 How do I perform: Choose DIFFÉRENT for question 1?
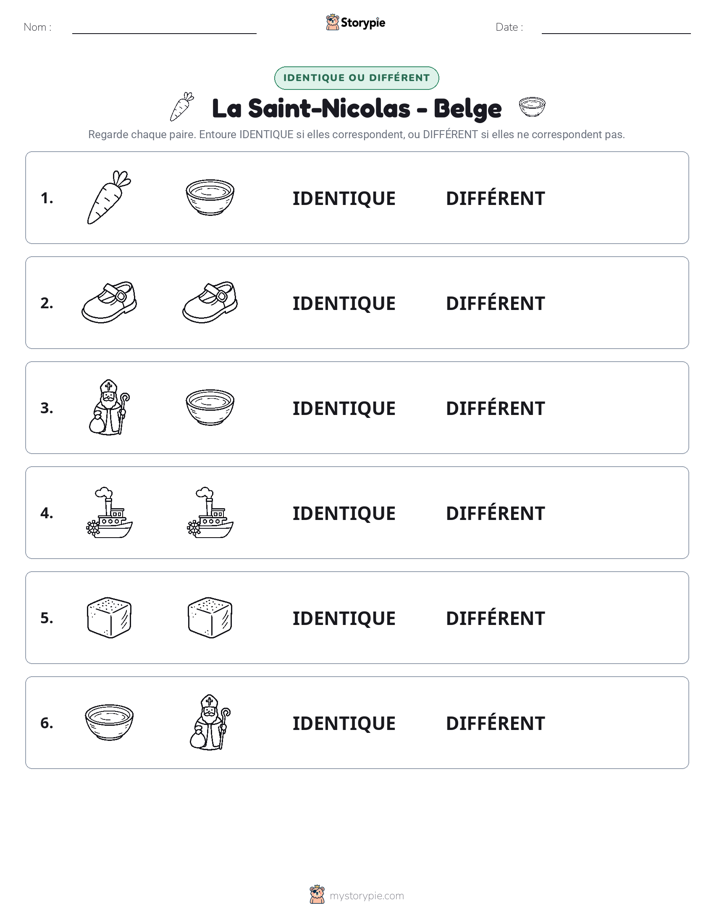pos(495,199)
